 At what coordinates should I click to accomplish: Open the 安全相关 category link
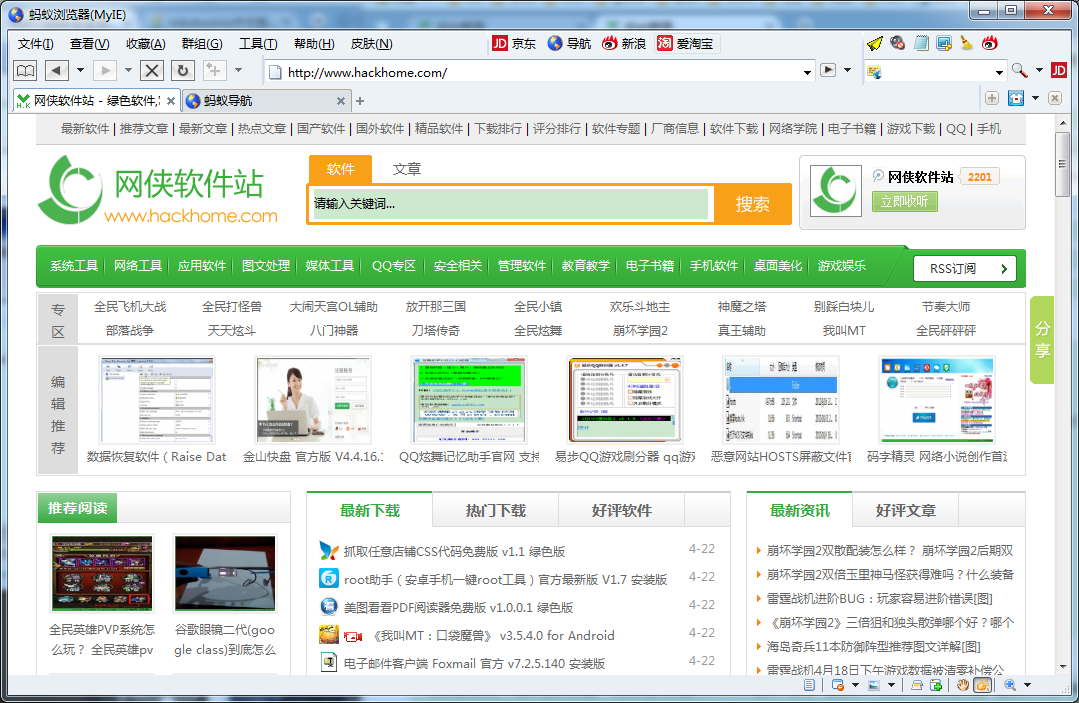click(457, 266)
